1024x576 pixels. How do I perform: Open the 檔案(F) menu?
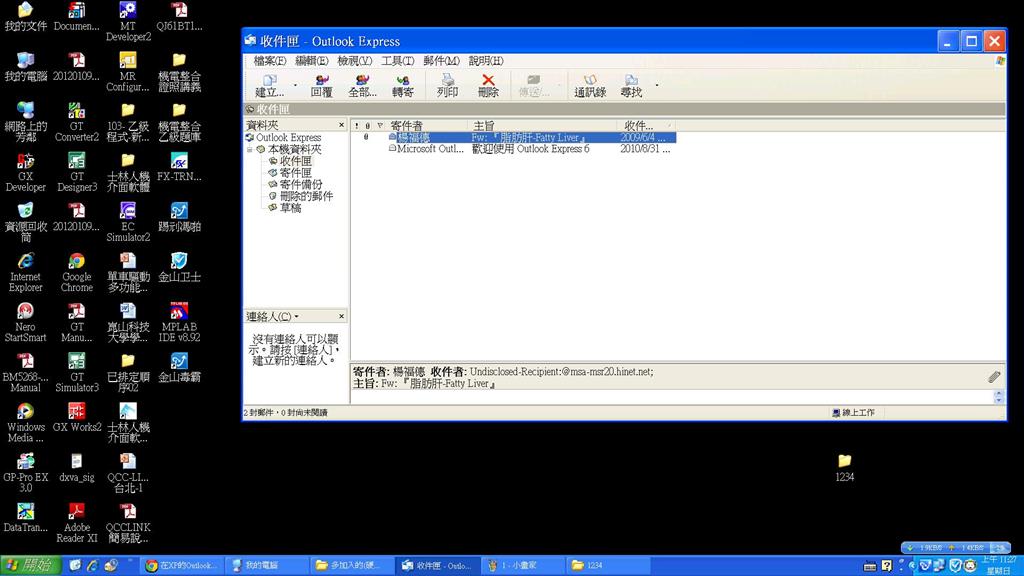click(270, 61)
